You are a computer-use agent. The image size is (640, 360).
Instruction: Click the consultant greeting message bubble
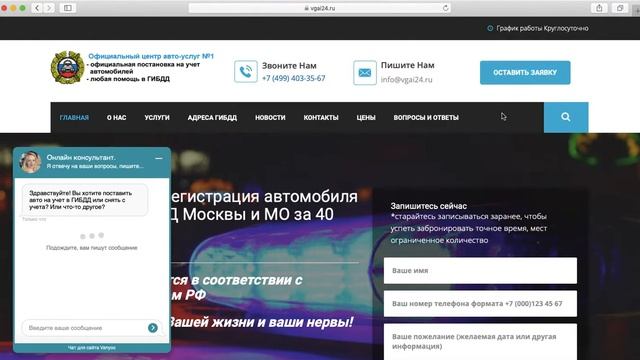tap(84, 200)
